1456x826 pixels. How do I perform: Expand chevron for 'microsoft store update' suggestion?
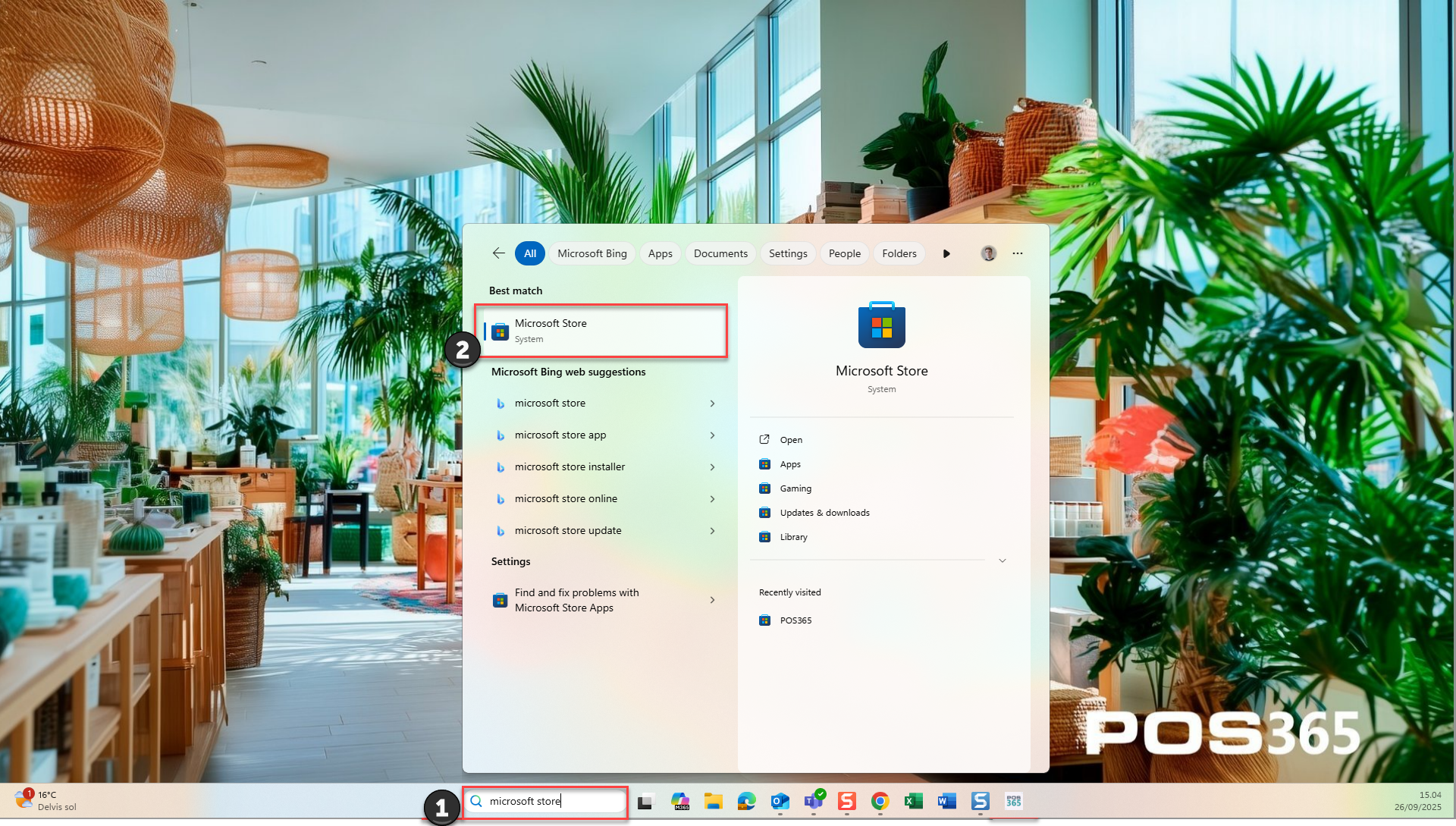[x=712, y=531]
